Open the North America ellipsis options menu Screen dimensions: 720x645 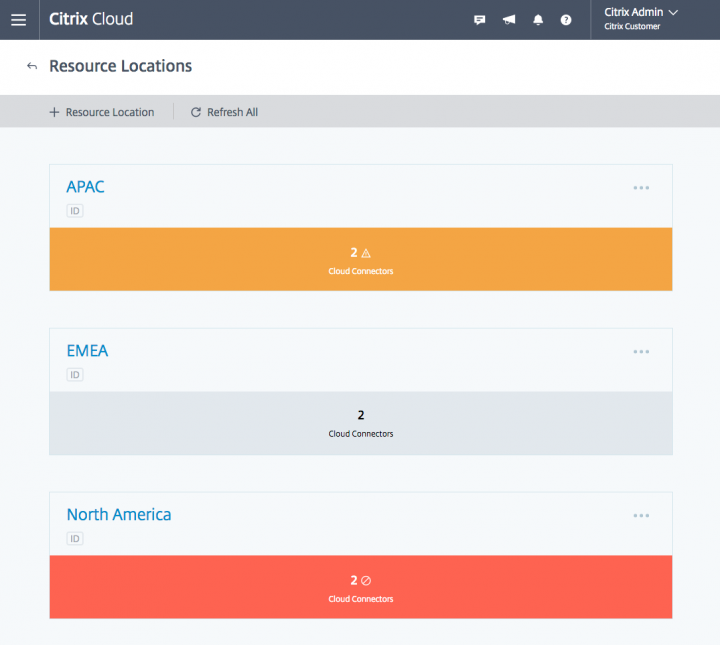[x=641, y=516]
